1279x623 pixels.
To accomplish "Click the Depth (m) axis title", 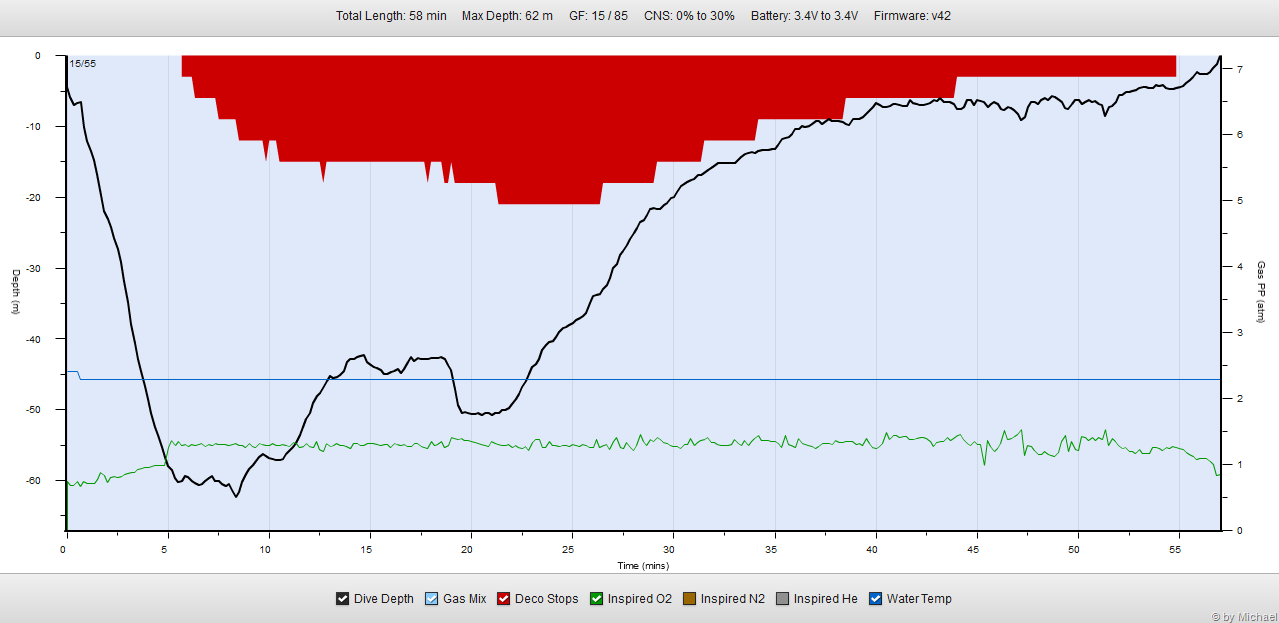I will (x=16, y=292).
